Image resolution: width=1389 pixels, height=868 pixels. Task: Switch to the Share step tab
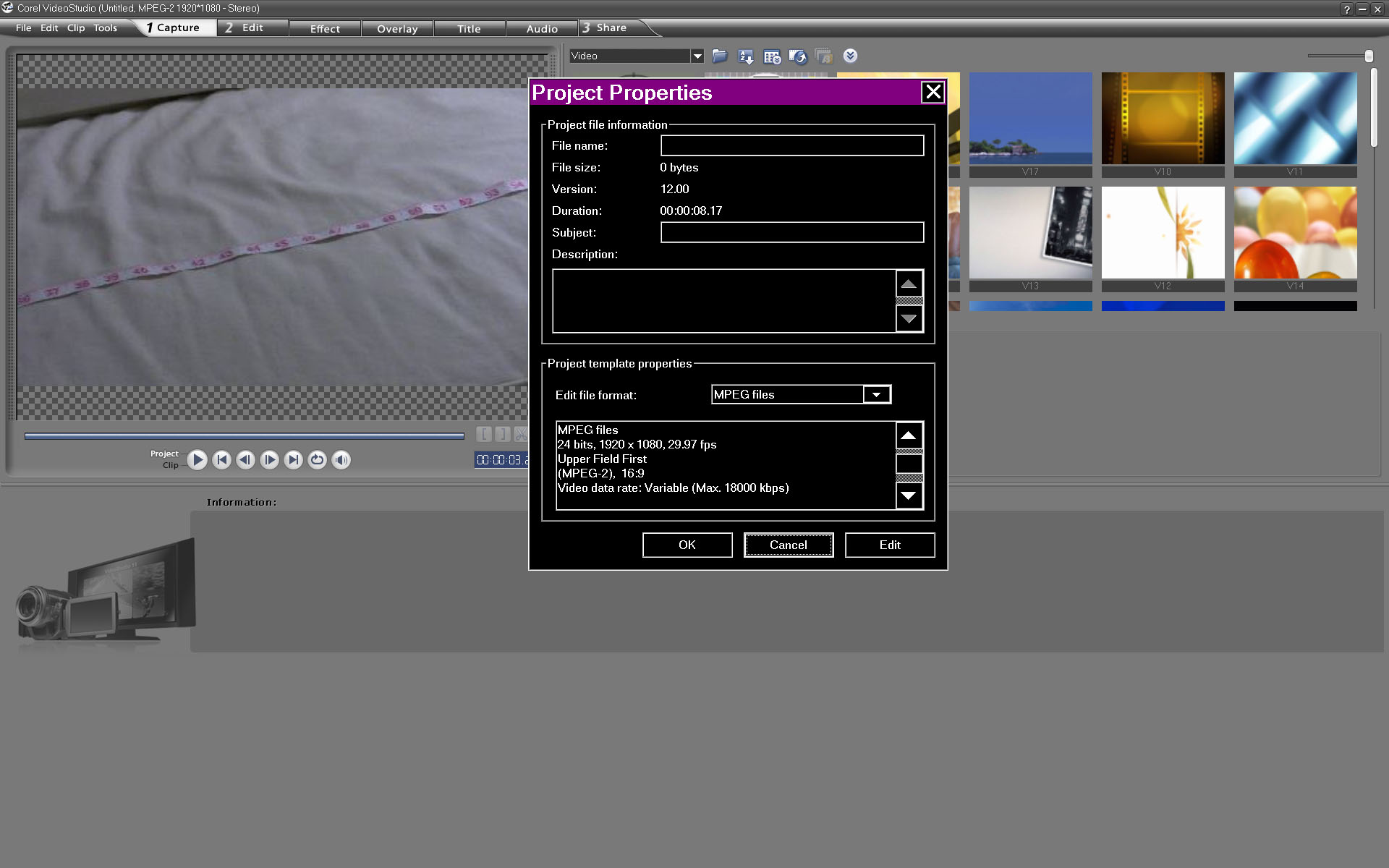(x=611, y=28)
